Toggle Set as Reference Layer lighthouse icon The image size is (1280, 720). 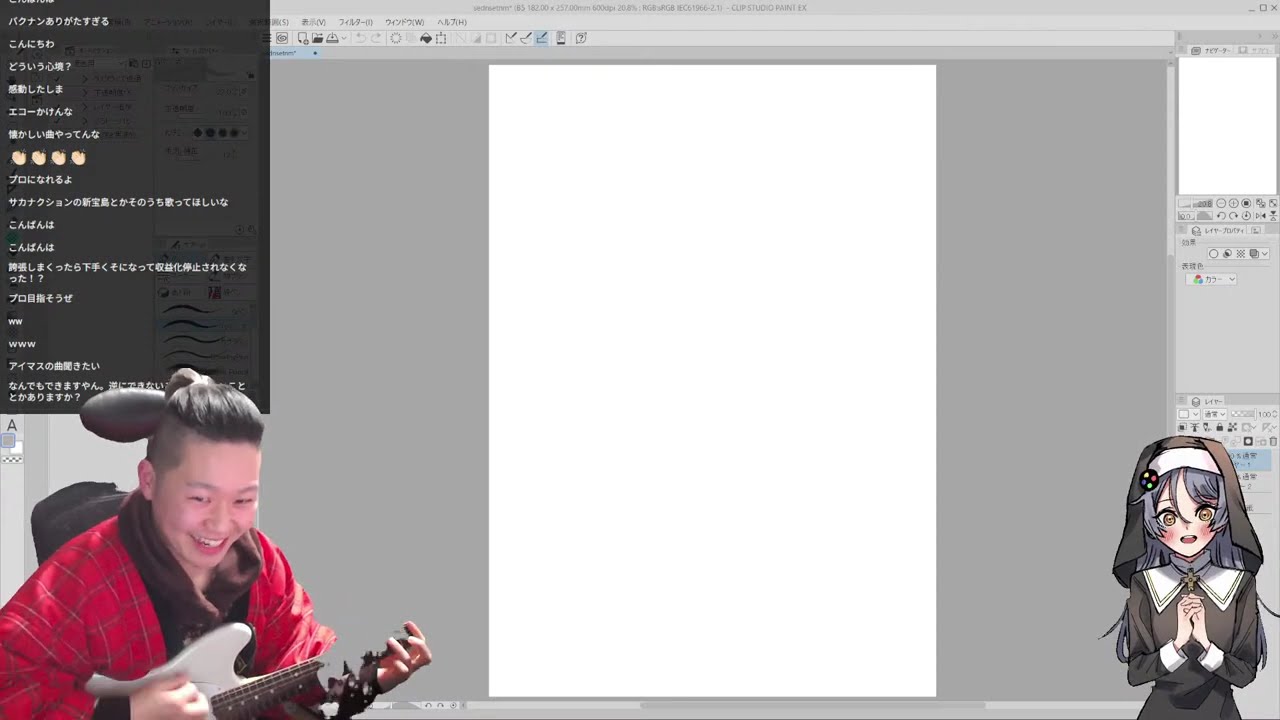click(x=1194, y=427)
